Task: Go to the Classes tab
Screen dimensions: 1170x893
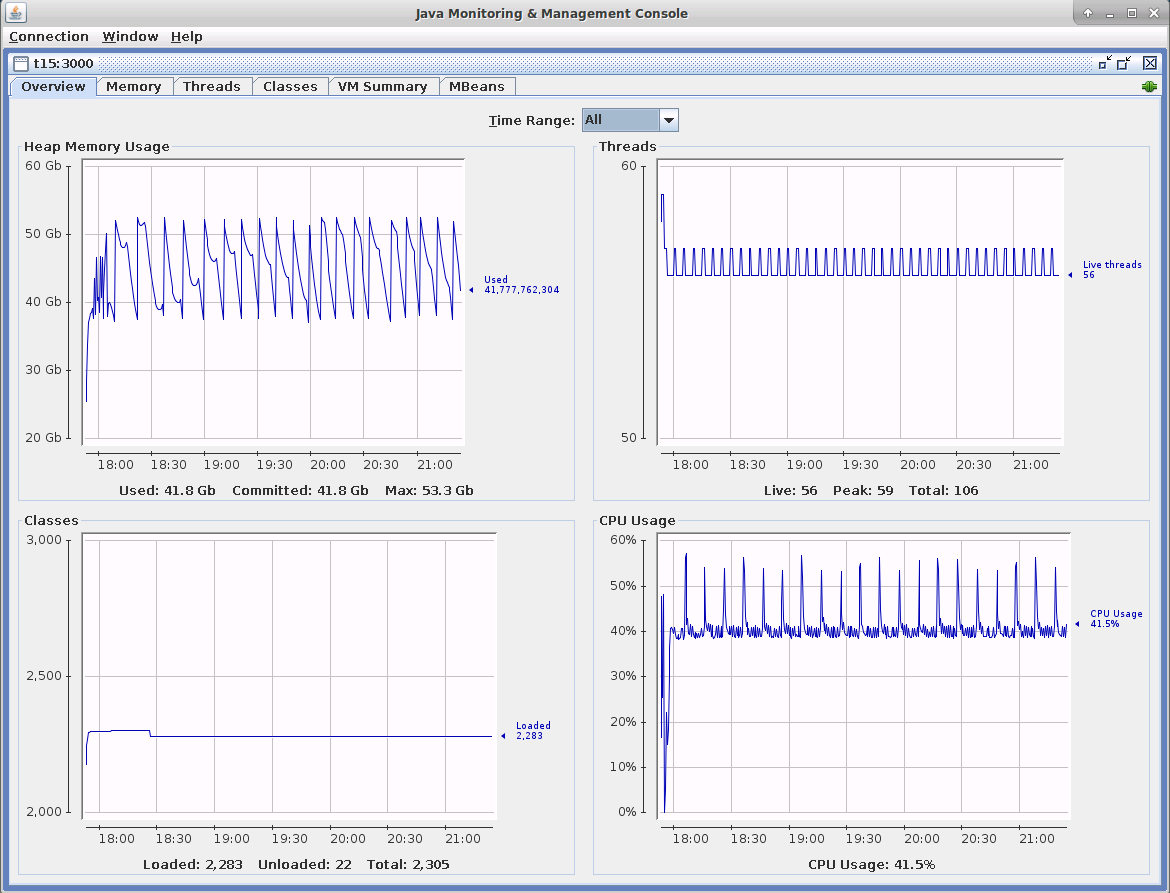Action: coord(290,87)
